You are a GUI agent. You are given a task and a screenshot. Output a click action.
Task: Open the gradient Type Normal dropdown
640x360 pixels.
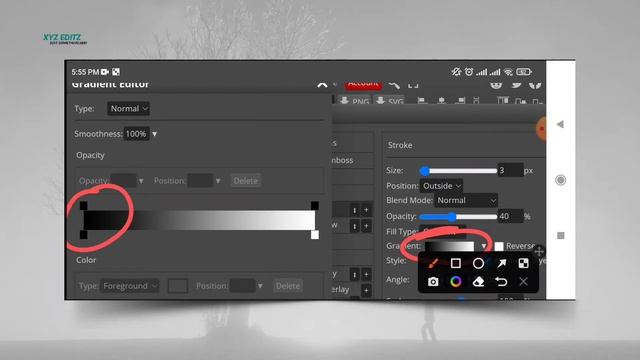click(128, 109)
